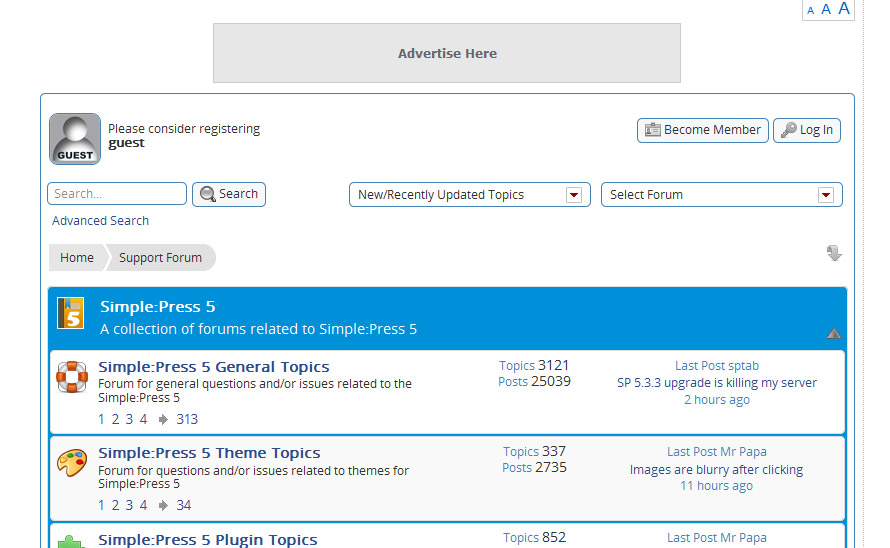Viewport: 890px width, 548px height.
Task: Click the Log In button
Action: point(807,130)
